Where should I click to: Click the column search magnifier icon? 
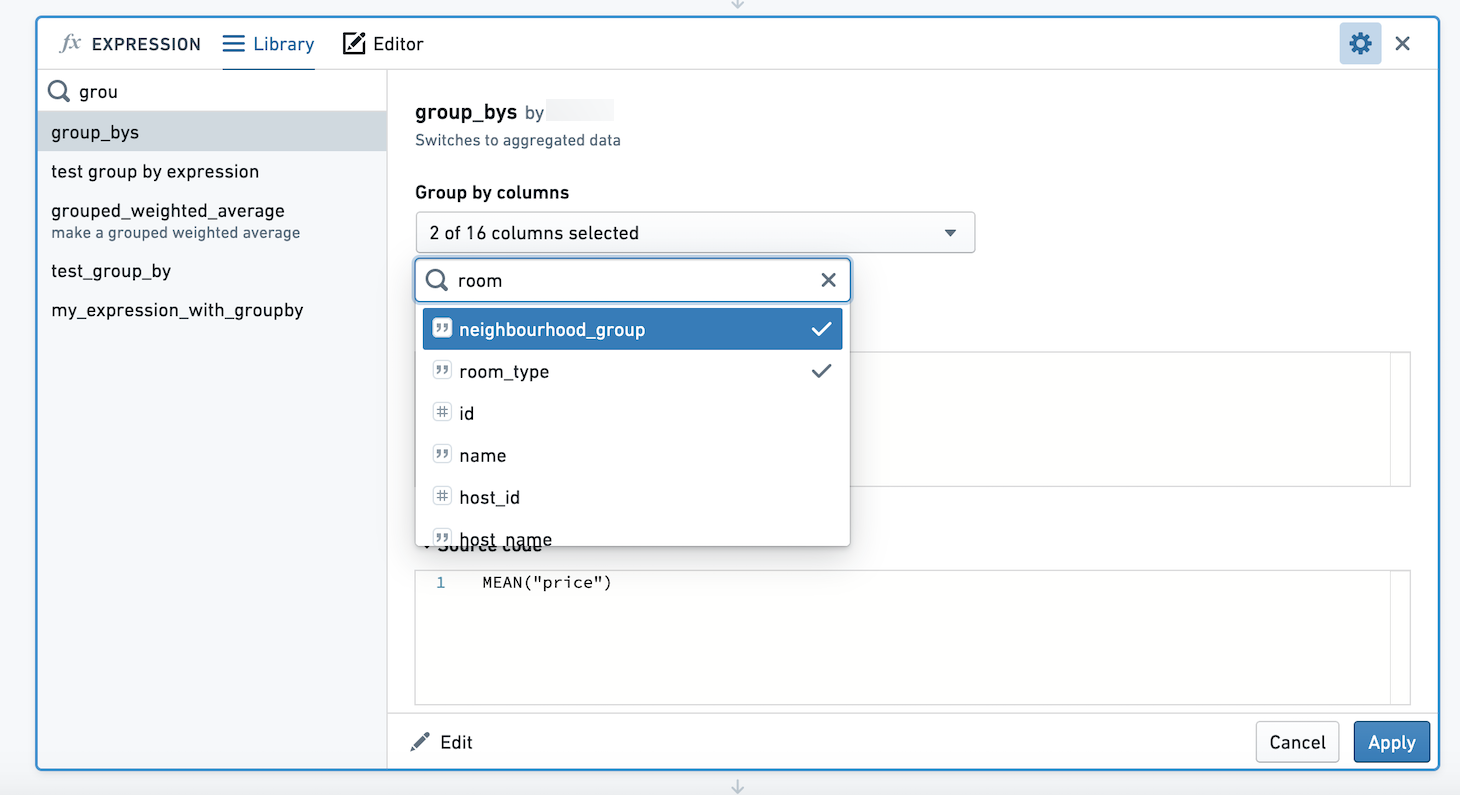437,281
